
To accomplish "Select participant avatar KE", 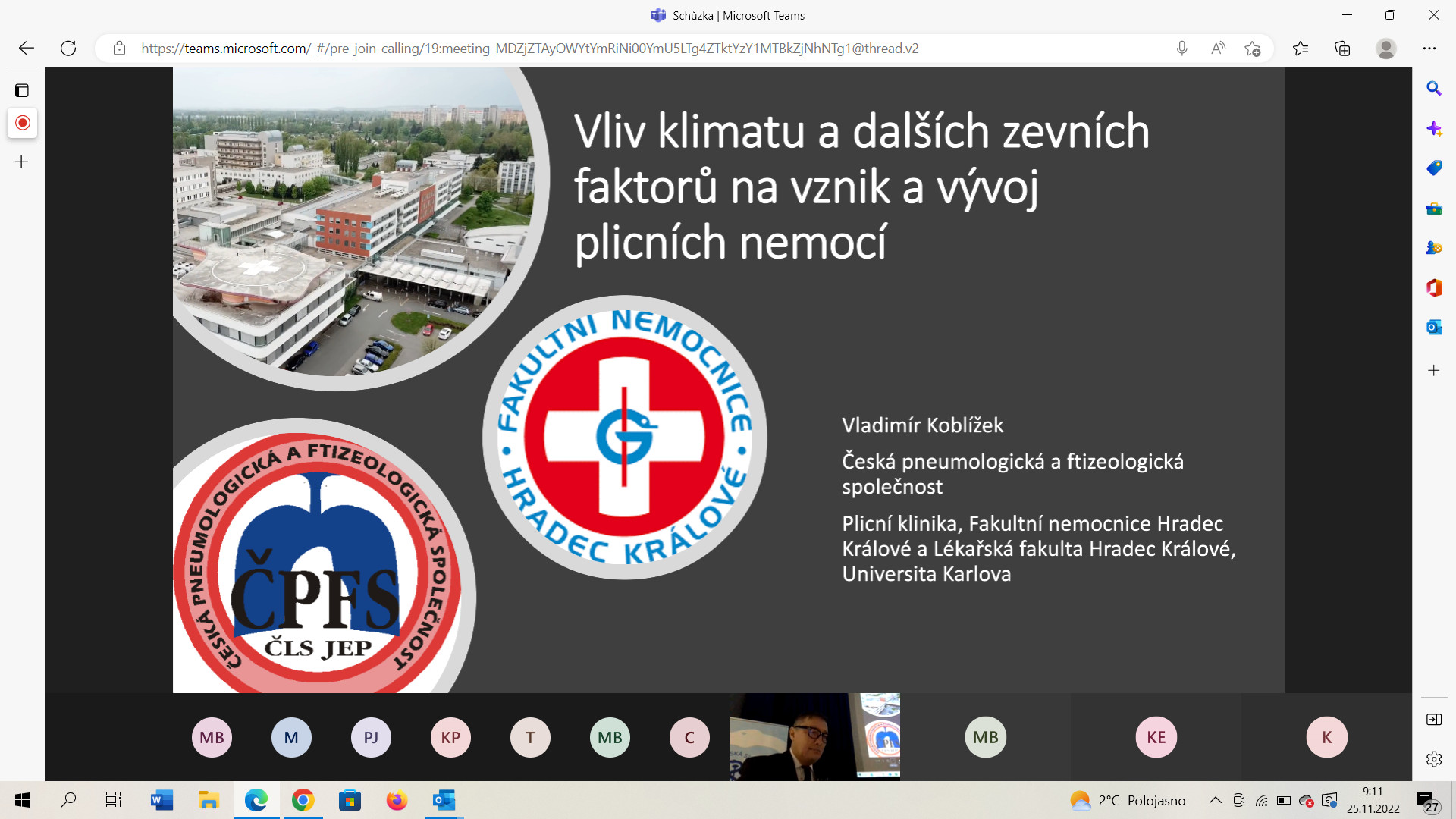I will tap(1156, 737).
